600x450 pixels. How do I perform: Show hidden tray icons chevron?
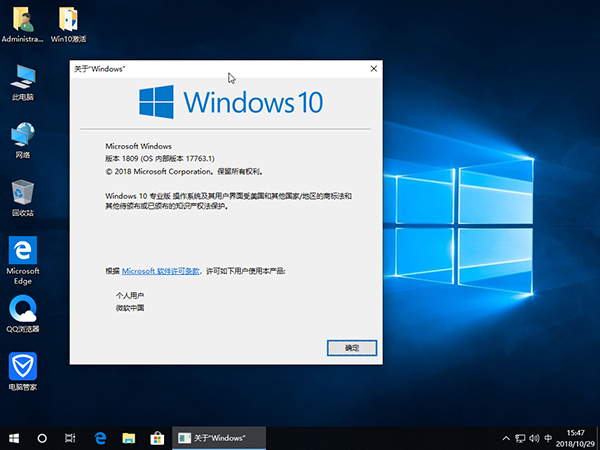point(506,439)
